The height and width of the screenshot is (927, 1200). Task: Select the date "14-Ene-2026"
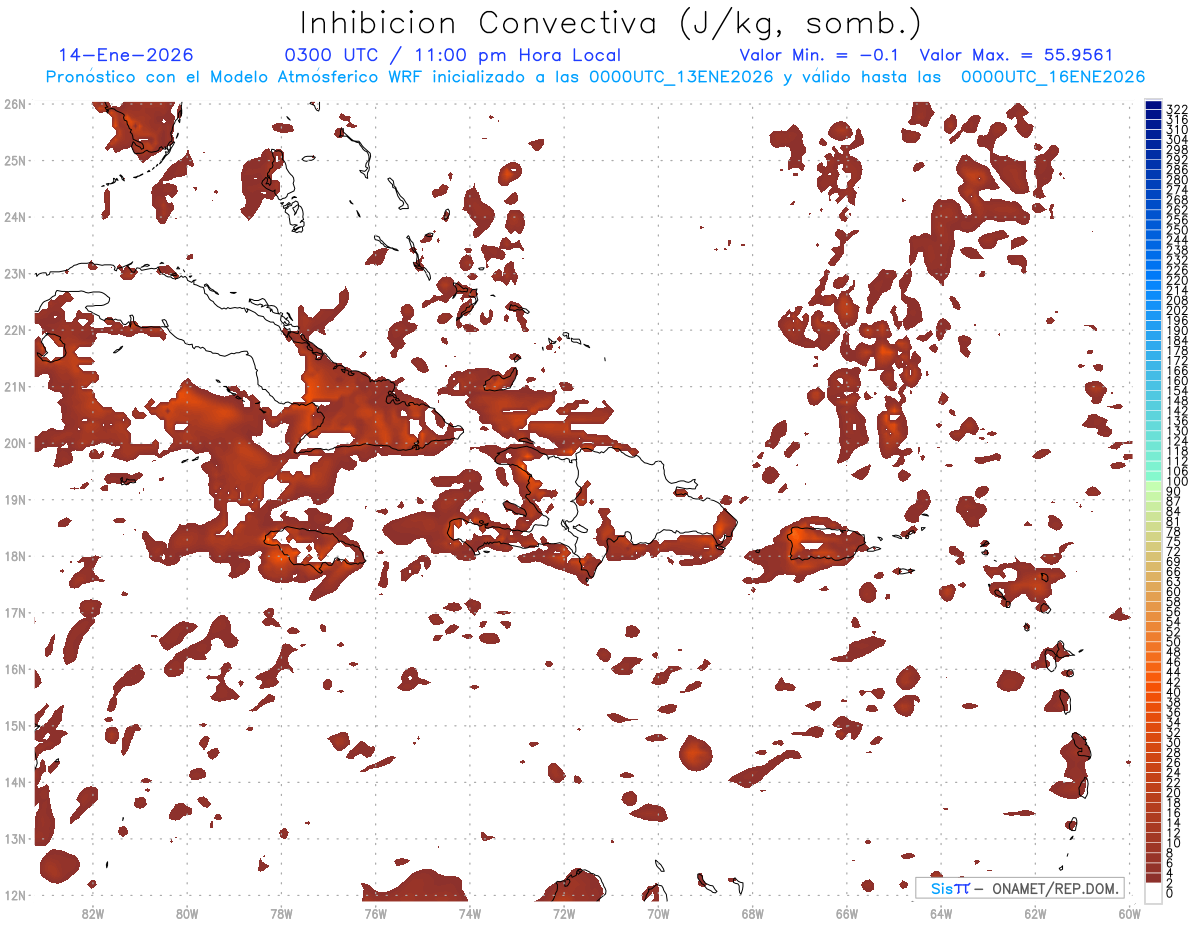(126, 55)
